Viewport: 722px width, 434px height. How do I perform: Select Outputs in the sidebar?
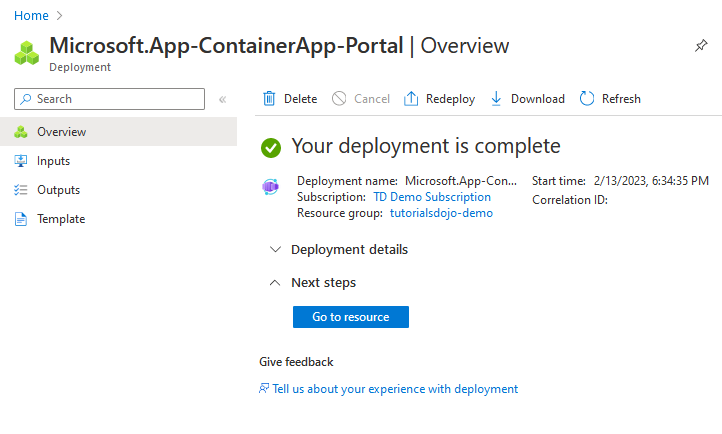(58, 190)
